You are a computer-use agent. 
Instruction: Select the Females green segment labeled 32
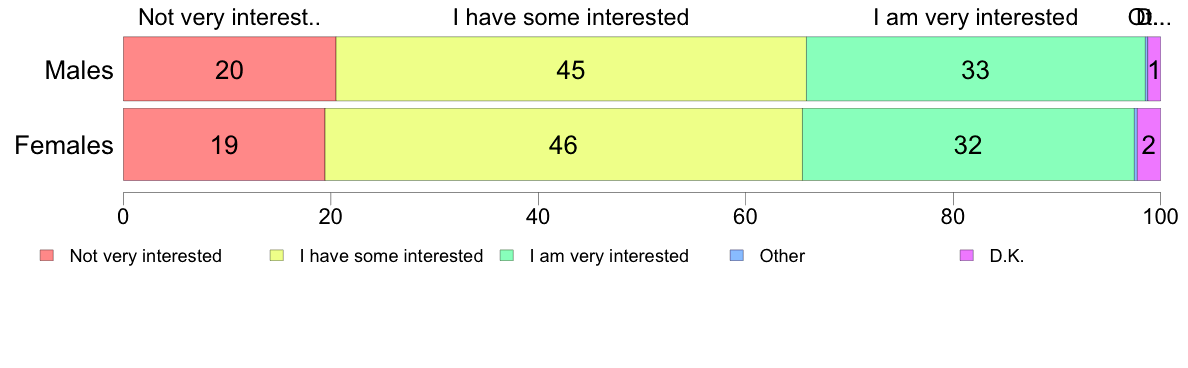(x=968, y=145)
